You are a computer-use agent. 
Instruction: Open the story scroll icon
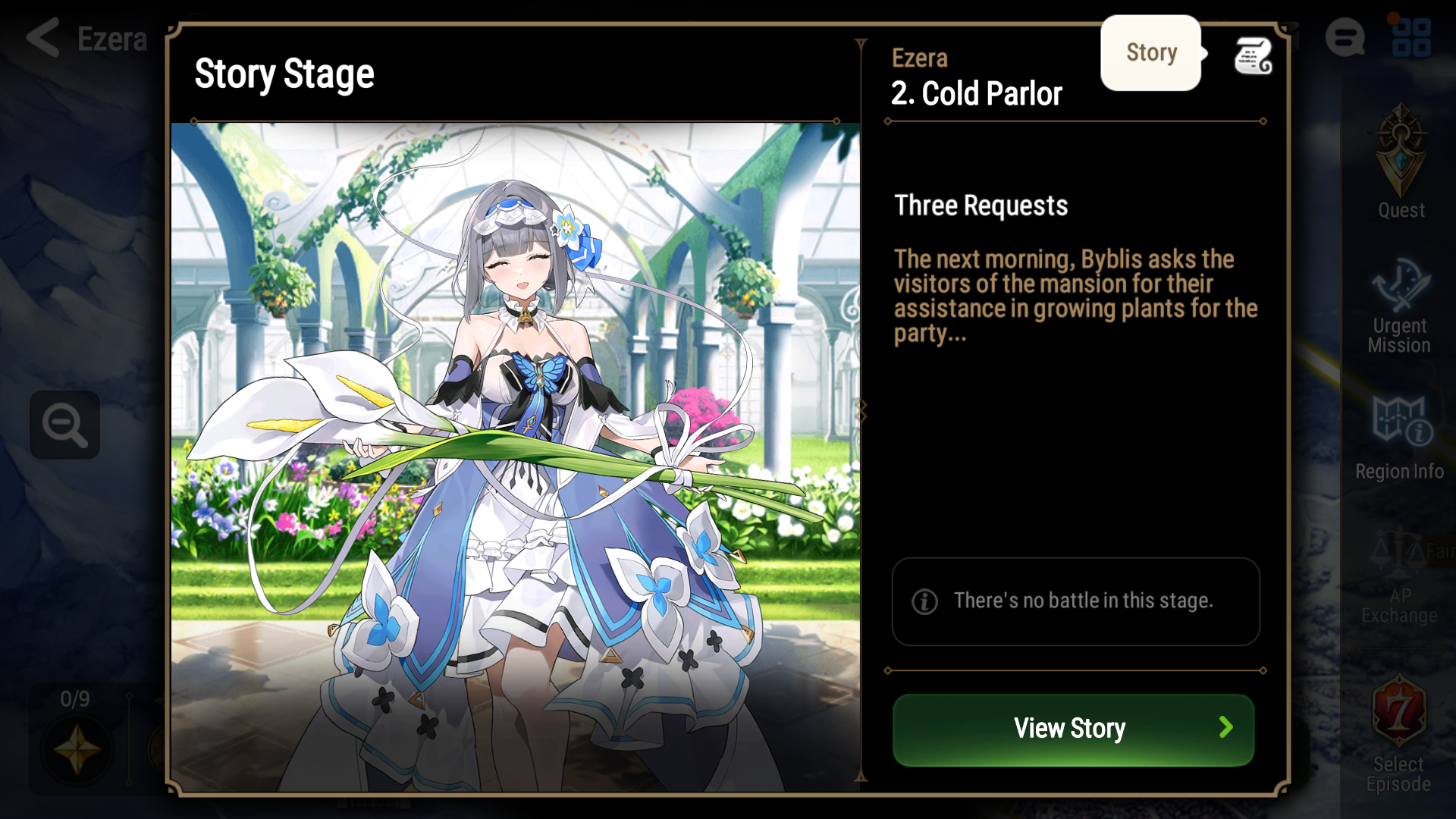[1254, 55]
